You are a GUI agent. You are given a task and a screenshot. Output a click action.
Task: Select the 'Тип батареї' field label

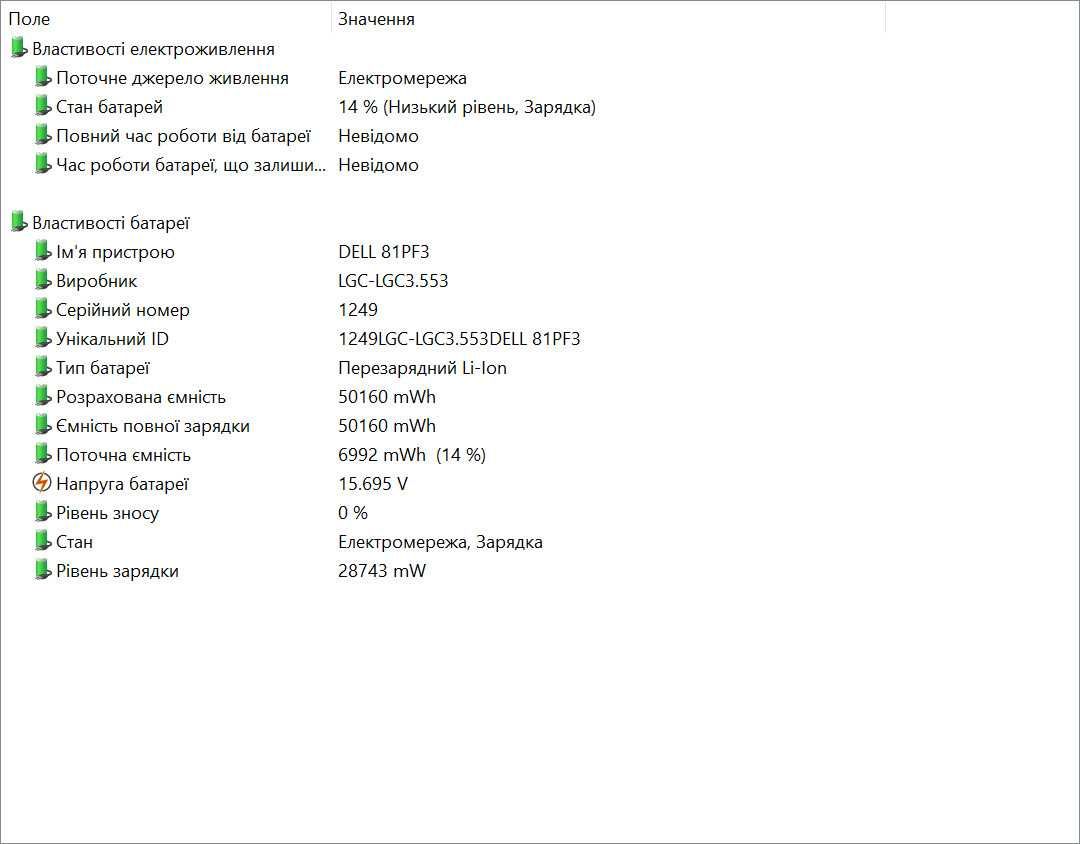[103, 367]
